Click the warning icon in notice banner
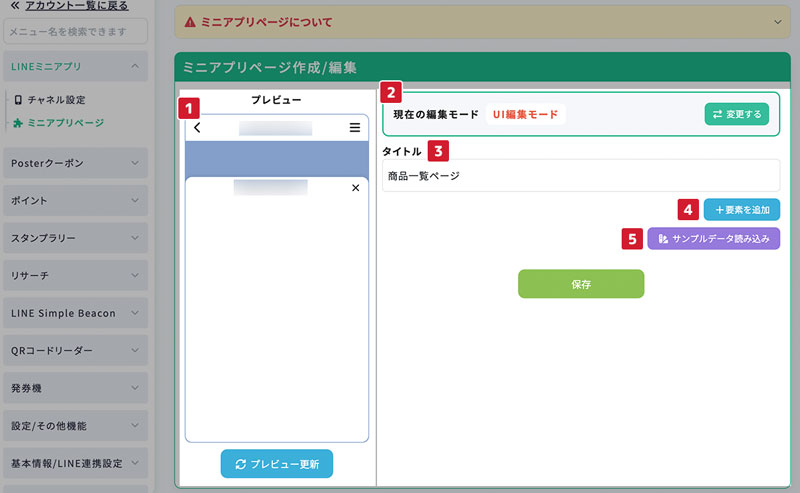 [x=190, y=21]
